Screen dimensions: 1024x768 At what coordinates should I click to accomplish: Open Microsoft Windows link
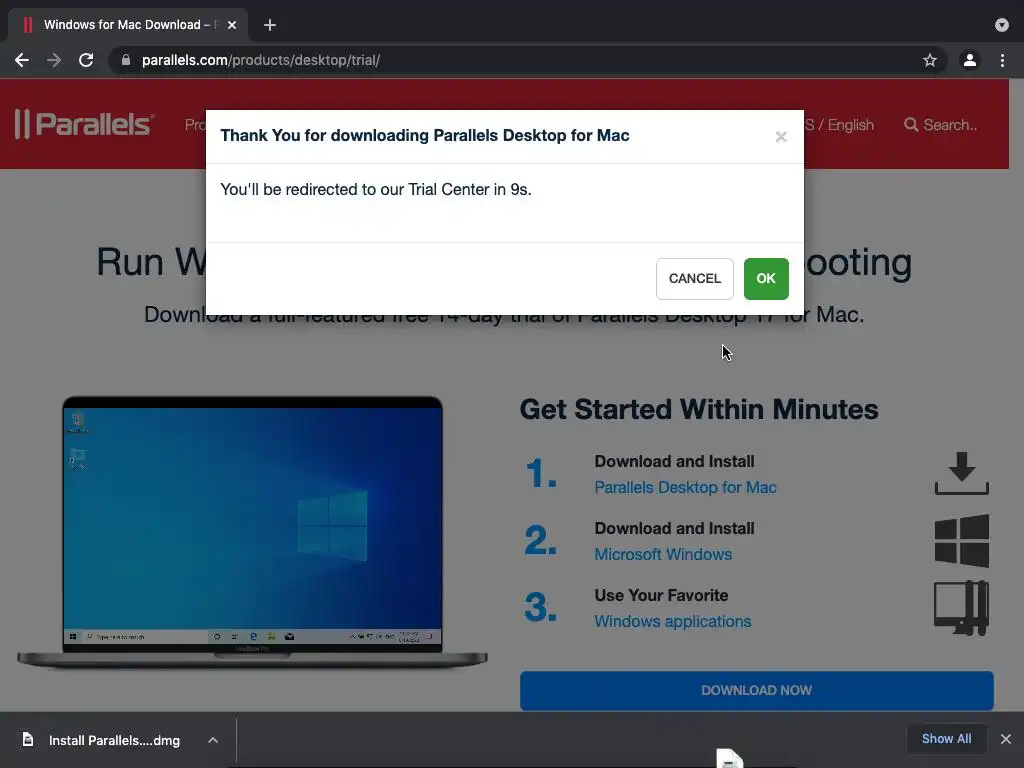[663, 554]
